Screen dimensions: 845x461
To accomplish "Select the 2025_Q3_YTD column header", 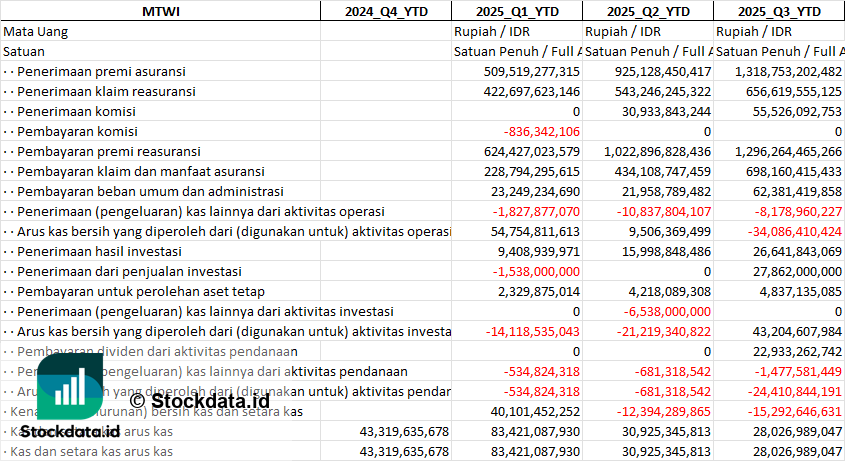I will (x=779, y=11).
